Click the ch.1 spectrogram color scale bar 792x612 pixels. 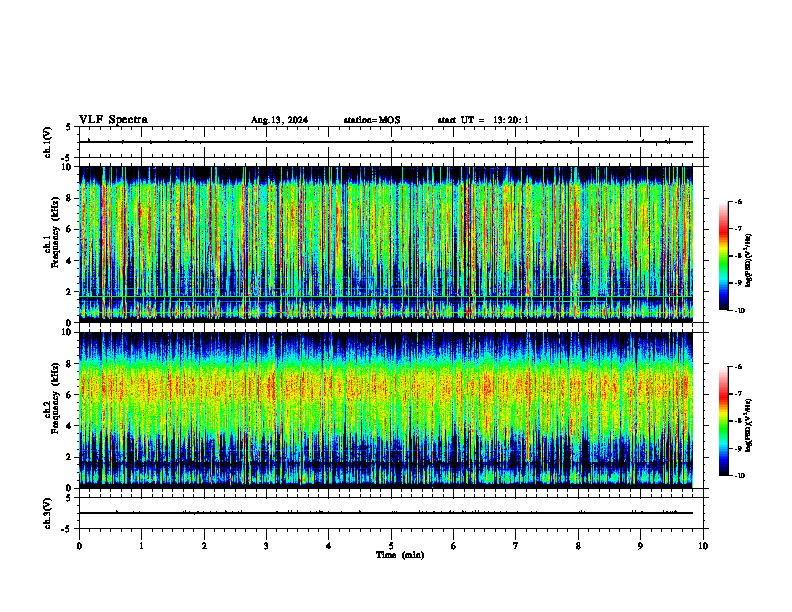723,256
